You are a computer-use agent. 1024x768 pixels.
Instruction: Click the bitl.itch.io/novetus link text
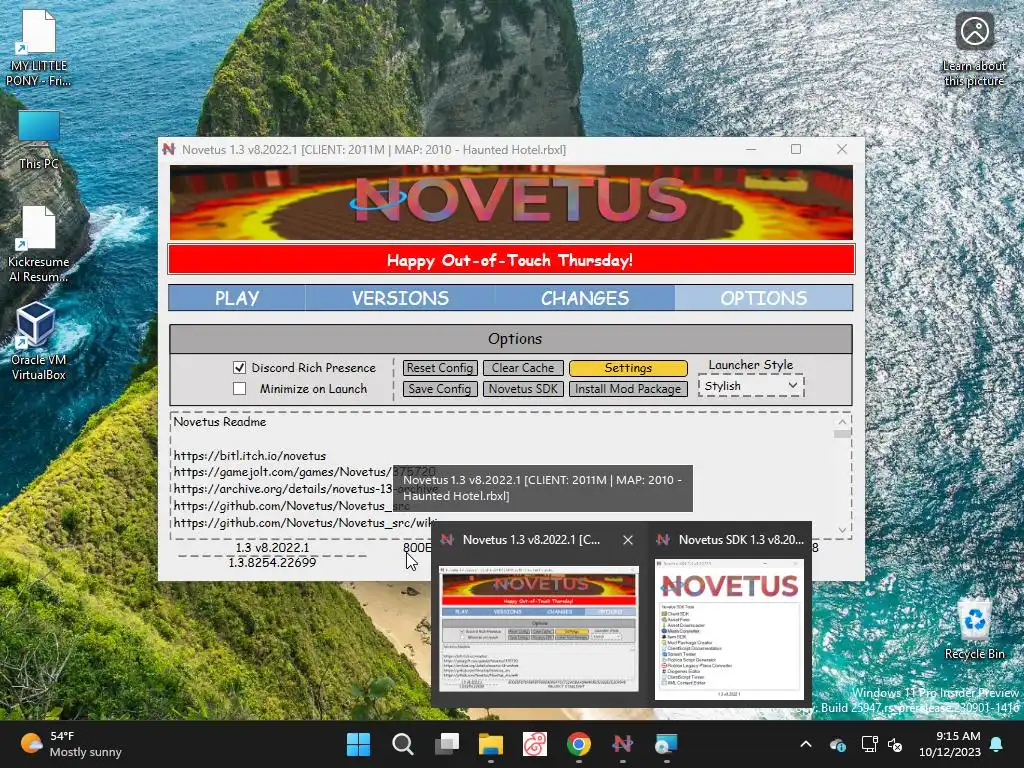[x=249, y=456]
